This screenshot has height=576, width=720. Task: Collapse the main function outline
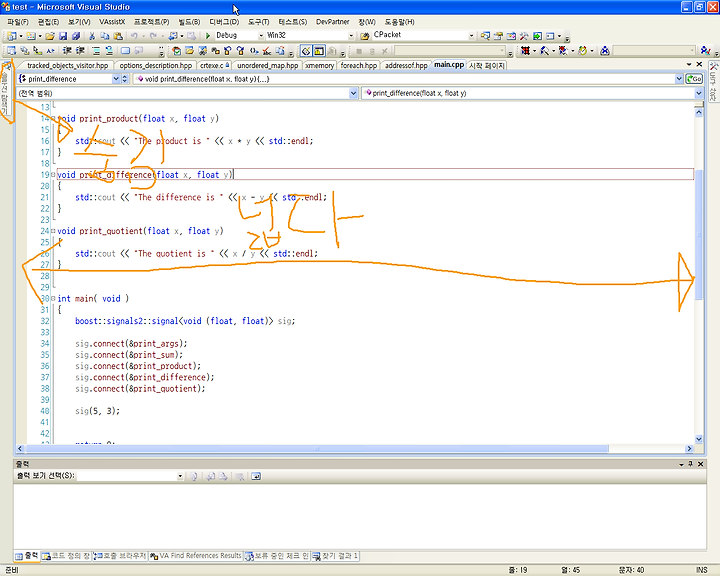[53, 299]
